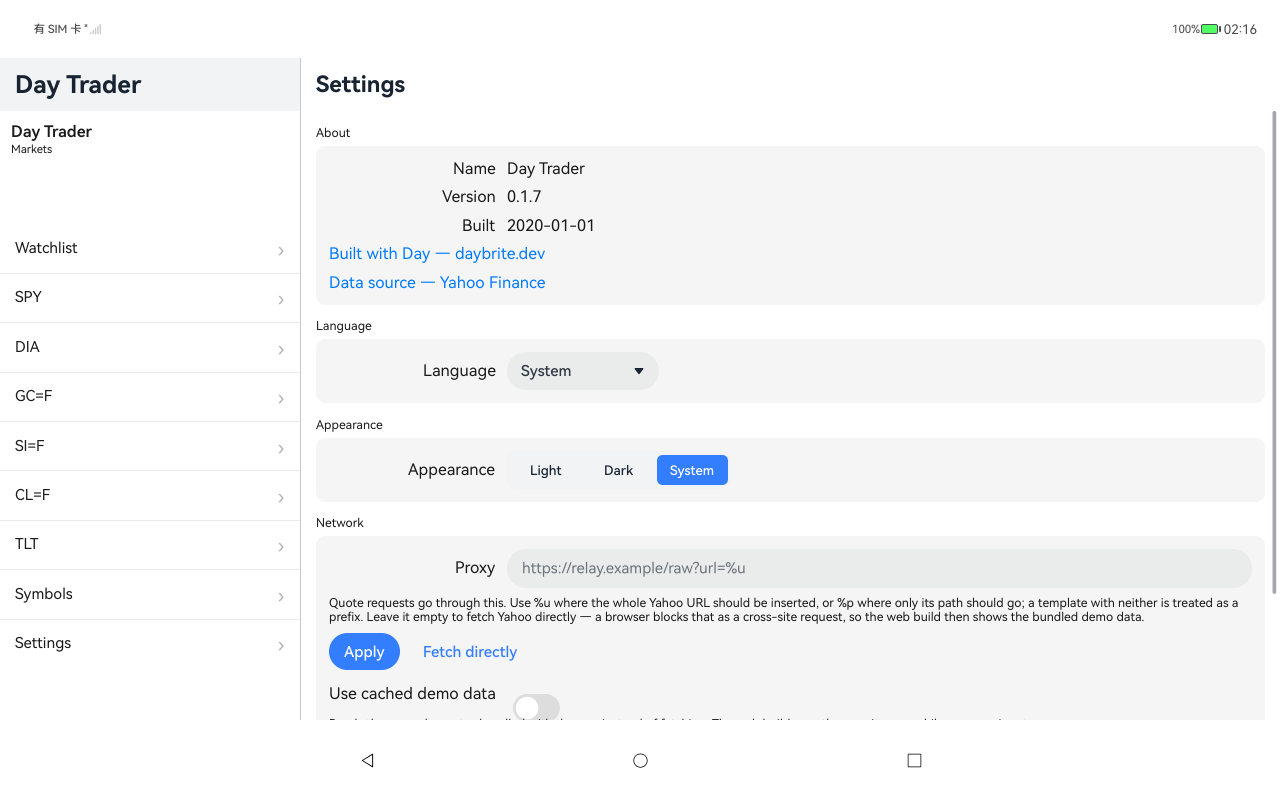Image resolution: width=1280 pixels, height=800 pixels.
Task: Click the Apply proxy button
Action: click(x=364, y=651)
